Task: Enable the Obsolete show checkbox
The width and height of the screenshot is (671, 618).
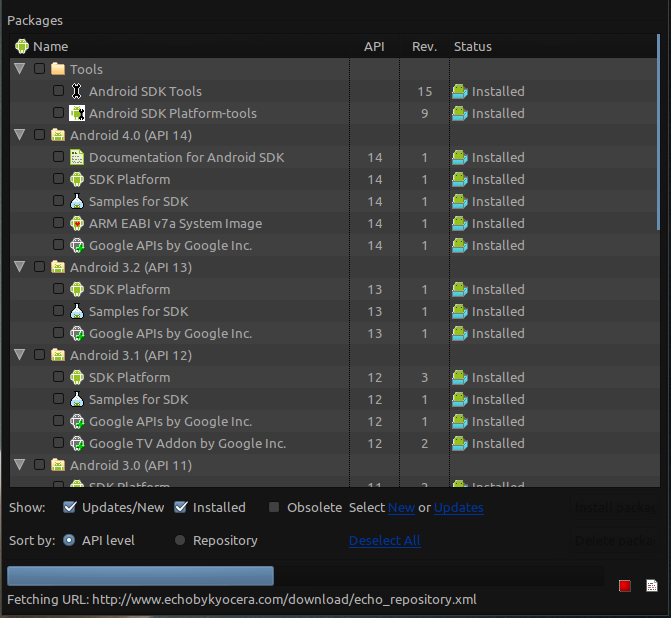Action: pyautogui.click(x=274, y=507)
